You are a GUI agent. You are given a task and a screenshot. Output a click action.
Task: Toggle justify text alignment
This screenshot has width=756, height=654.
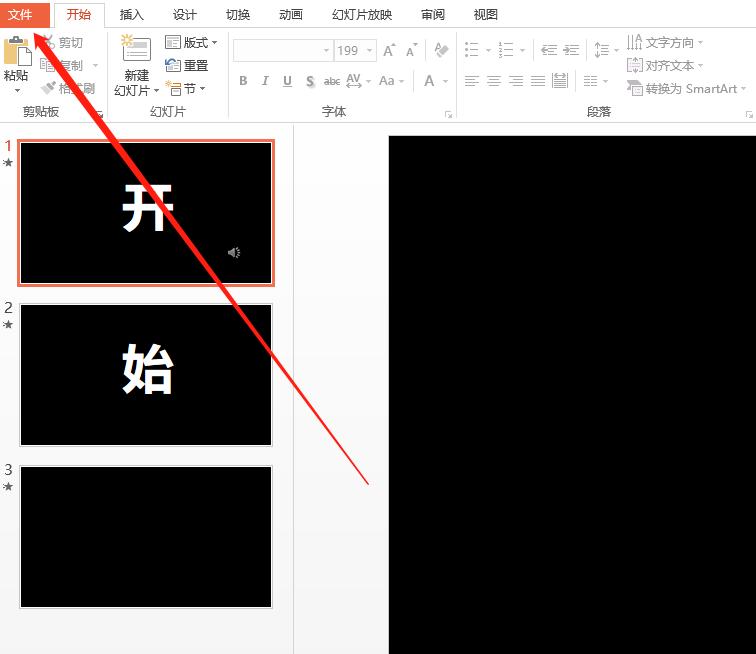[x=538, y=81]
